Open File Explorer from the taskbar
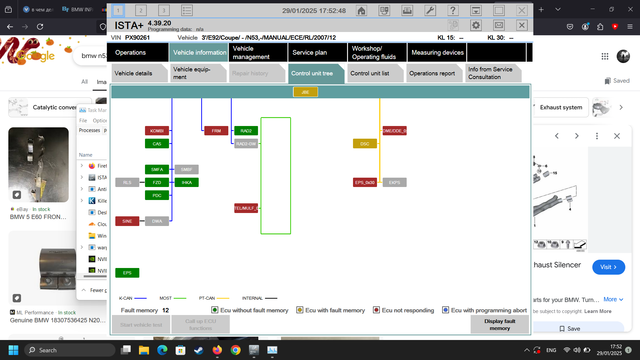 (x=144, y=350)
